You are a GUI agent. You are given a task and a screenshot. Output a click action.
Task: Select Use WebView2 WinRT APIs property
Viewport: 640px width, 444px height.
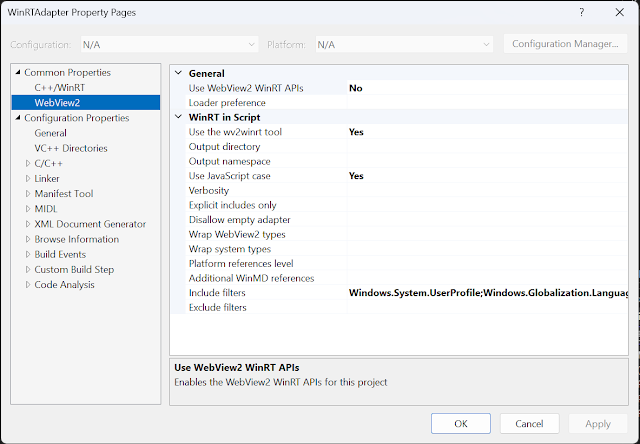coord(246,88)
